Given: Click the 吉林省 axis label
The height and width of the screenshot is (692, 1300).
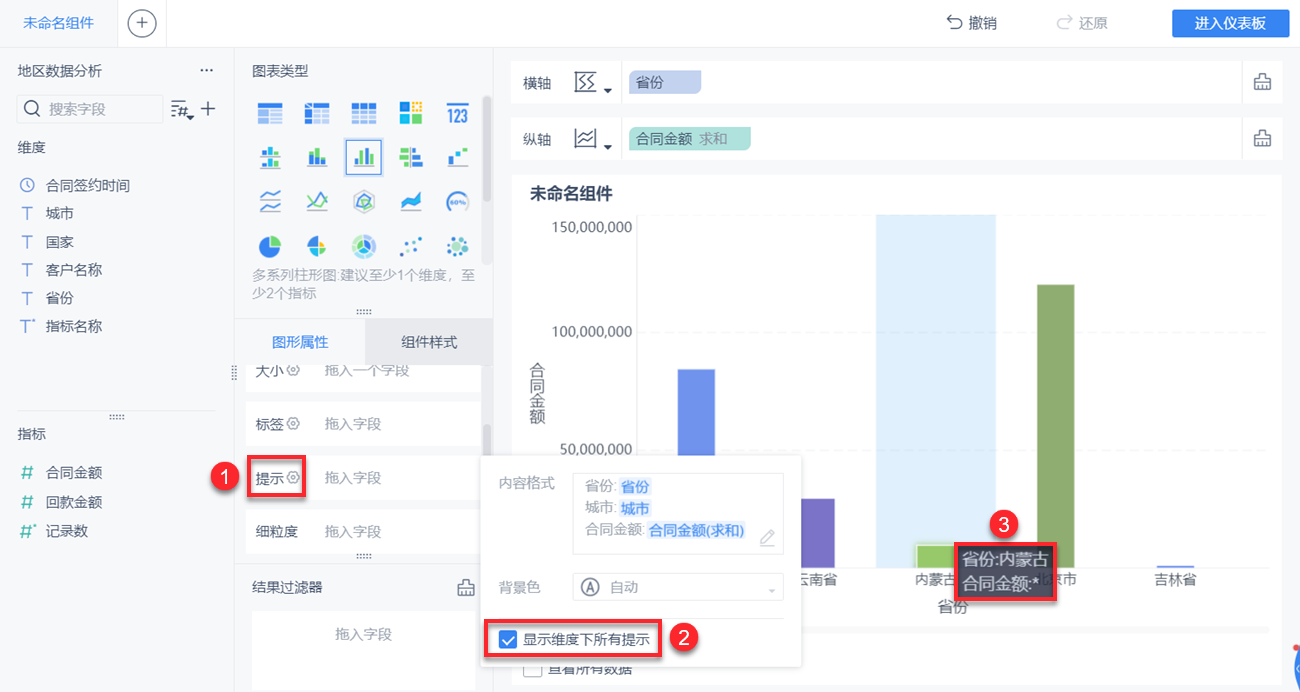Looking at the screenshot, I should (1175, 579).
